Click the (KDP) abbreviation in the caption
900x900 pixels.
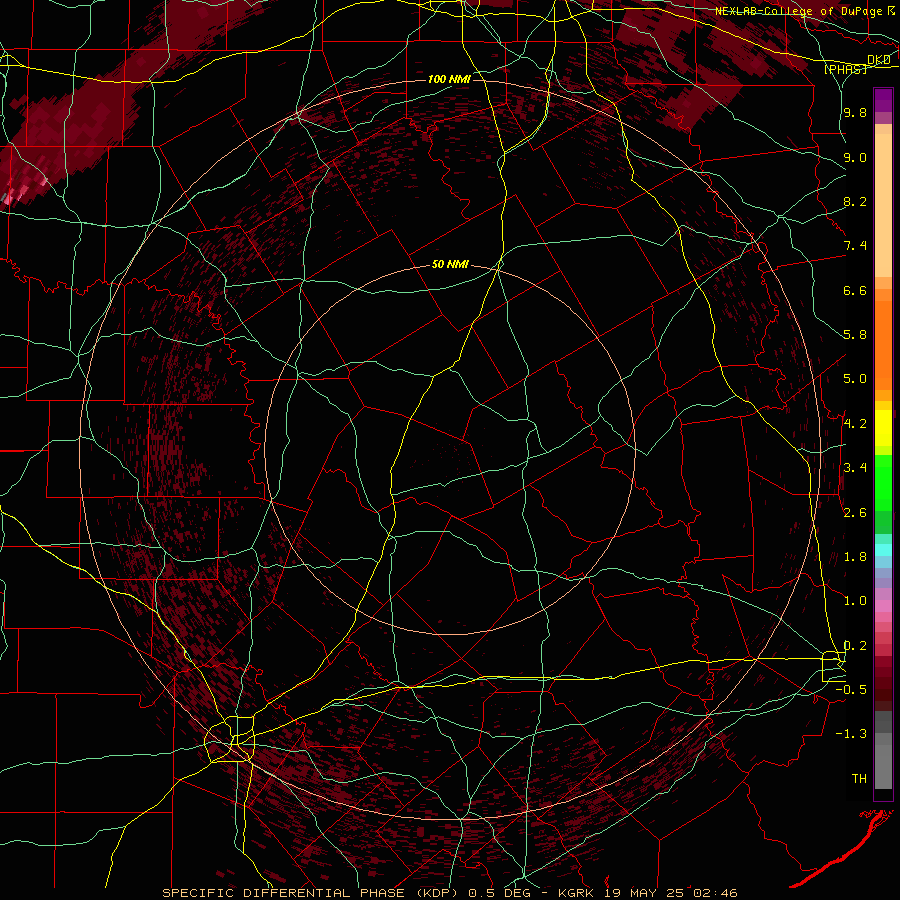[x=439, y=893]
